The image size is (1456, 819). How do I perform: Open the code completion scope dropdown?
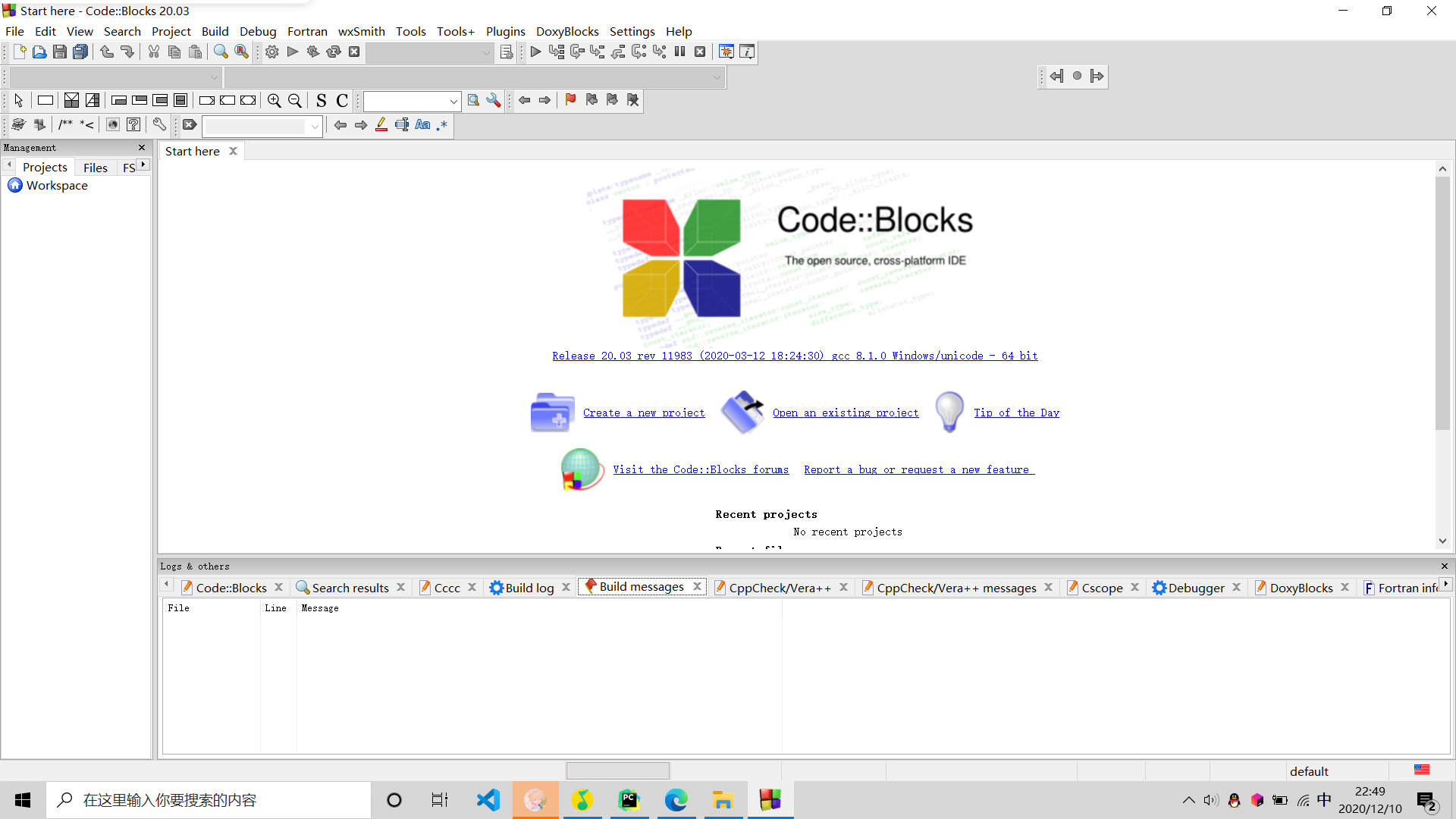(115, 77)
